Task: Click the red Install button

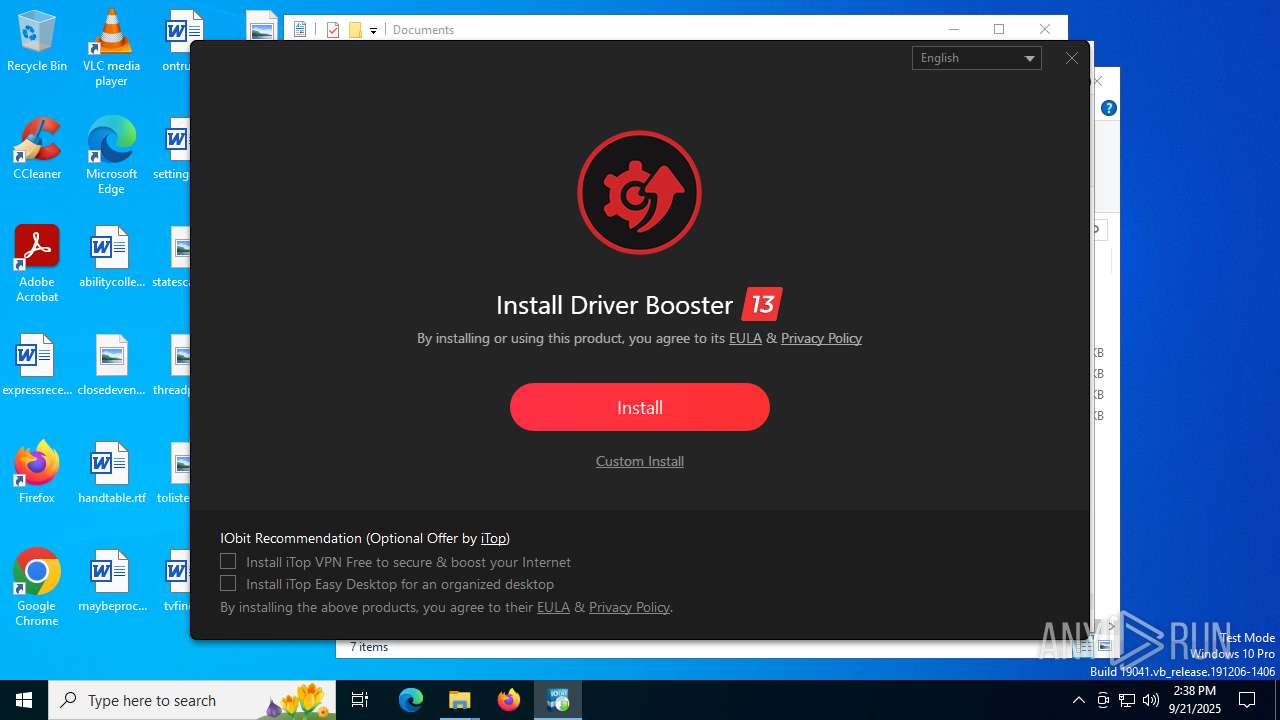Action: click(640, 407)
